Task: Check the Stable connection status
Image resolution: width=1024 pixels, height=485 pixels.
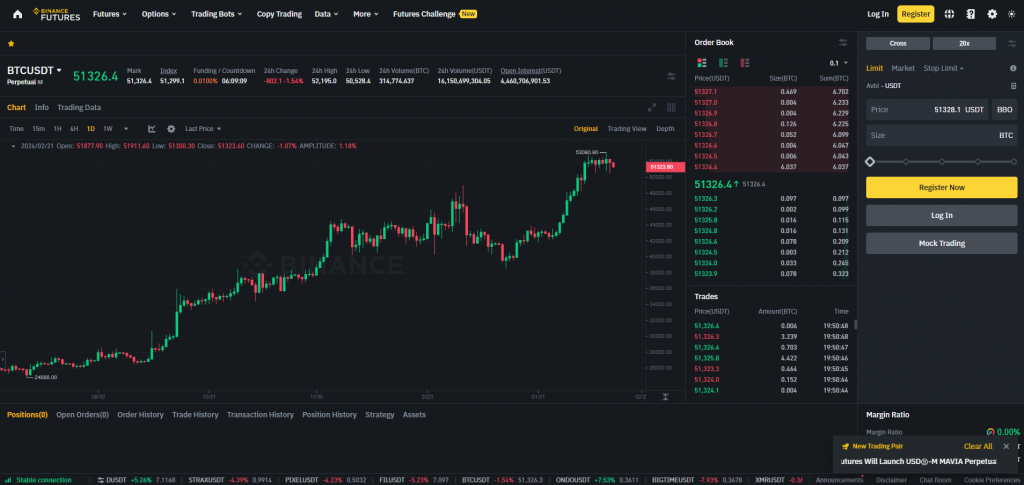Action: (39, 480)
